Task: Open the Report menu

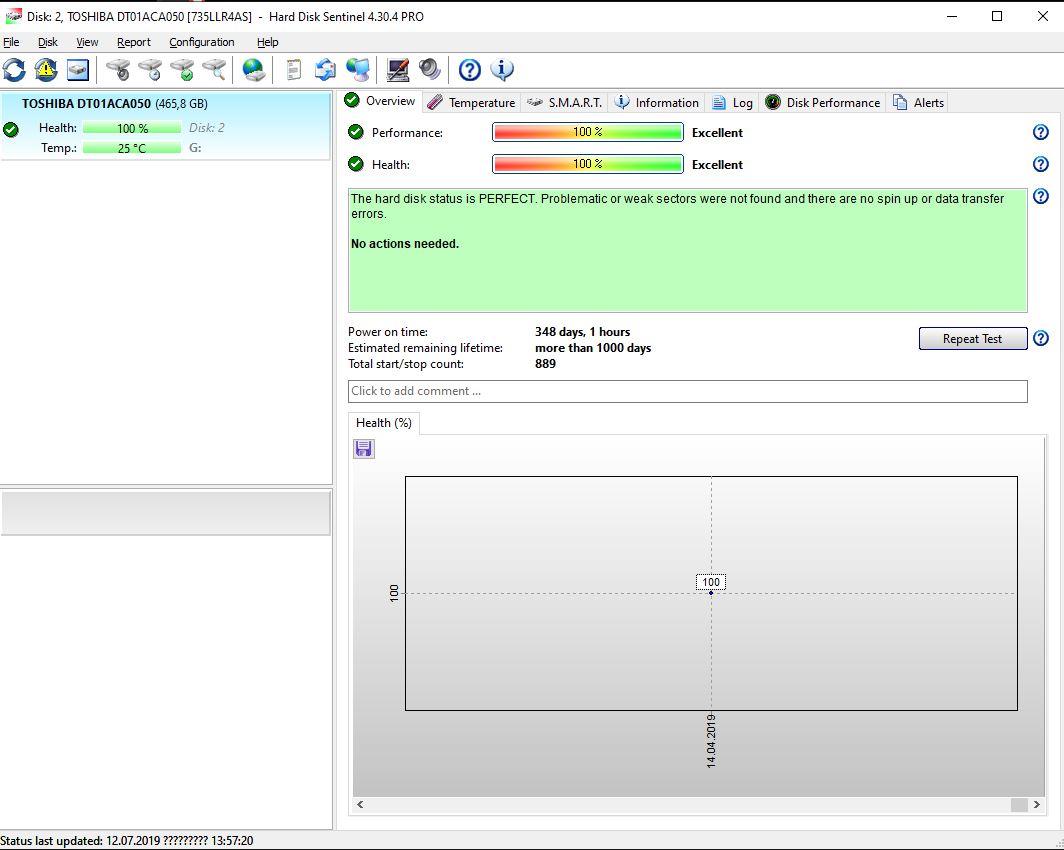Action: 133,42
